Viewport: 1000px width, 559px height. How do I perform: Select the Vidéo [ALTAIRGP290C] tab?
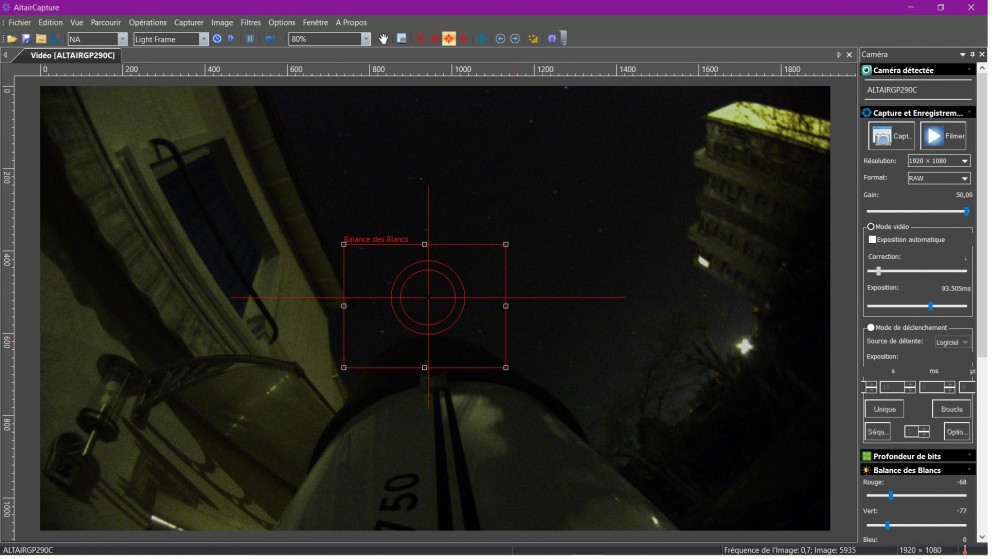tap(73, 55)
